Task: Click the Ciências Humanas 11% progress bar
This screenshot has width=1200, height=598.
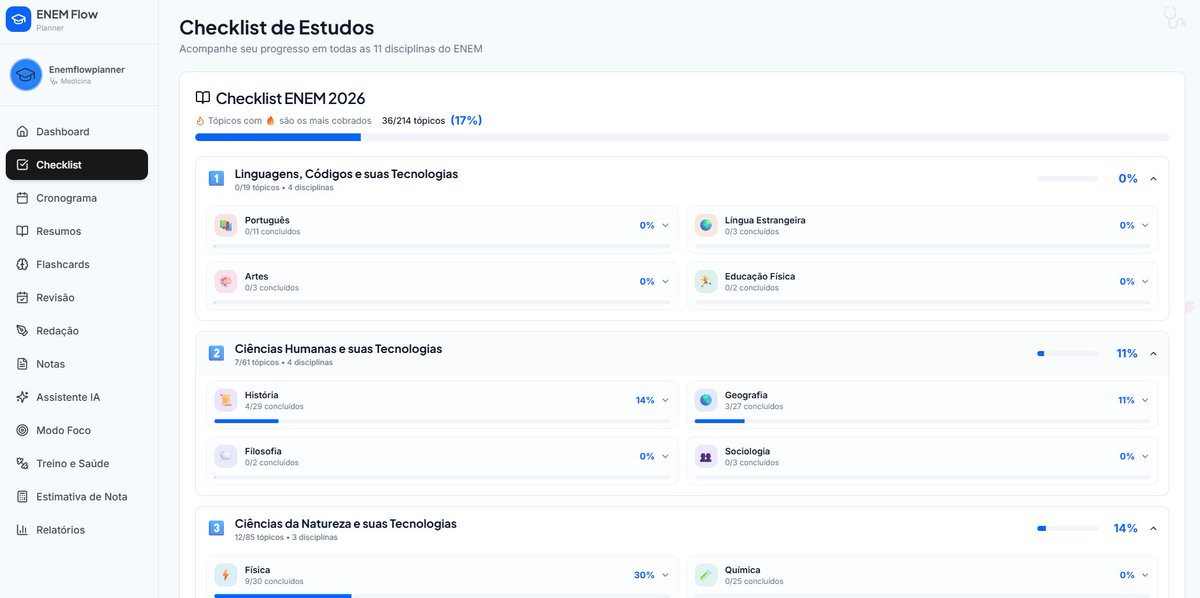Action: click(x=1067, y=353)
